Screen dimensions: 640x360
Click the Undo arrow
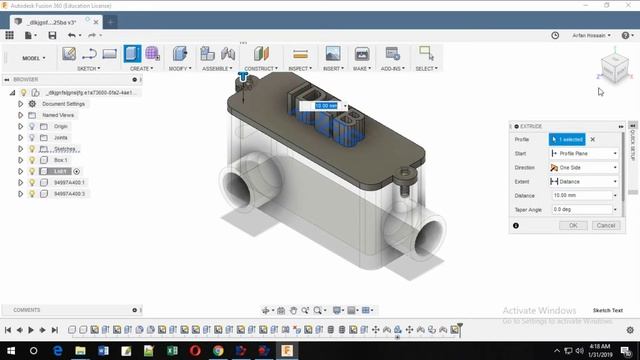(x=72, y=36)
